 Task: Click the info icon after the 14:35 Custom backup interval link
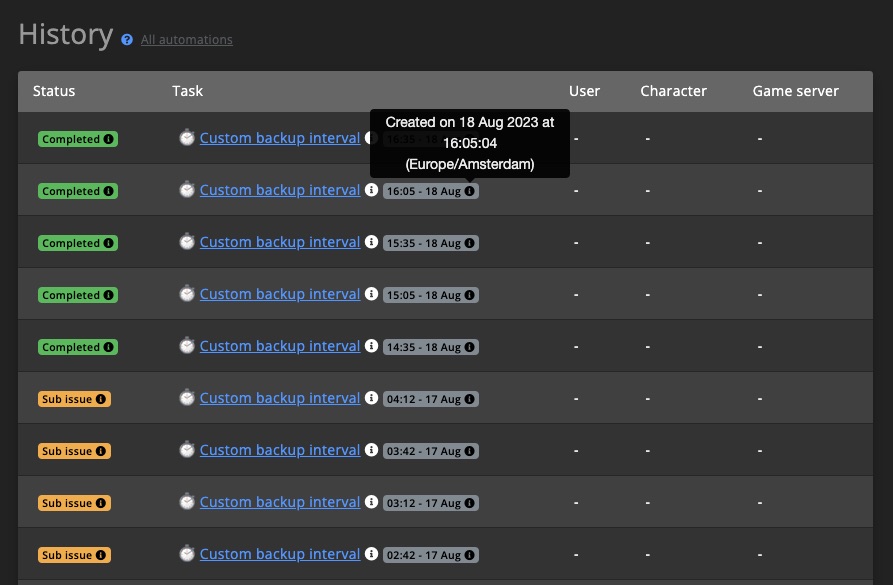[371, 346]
